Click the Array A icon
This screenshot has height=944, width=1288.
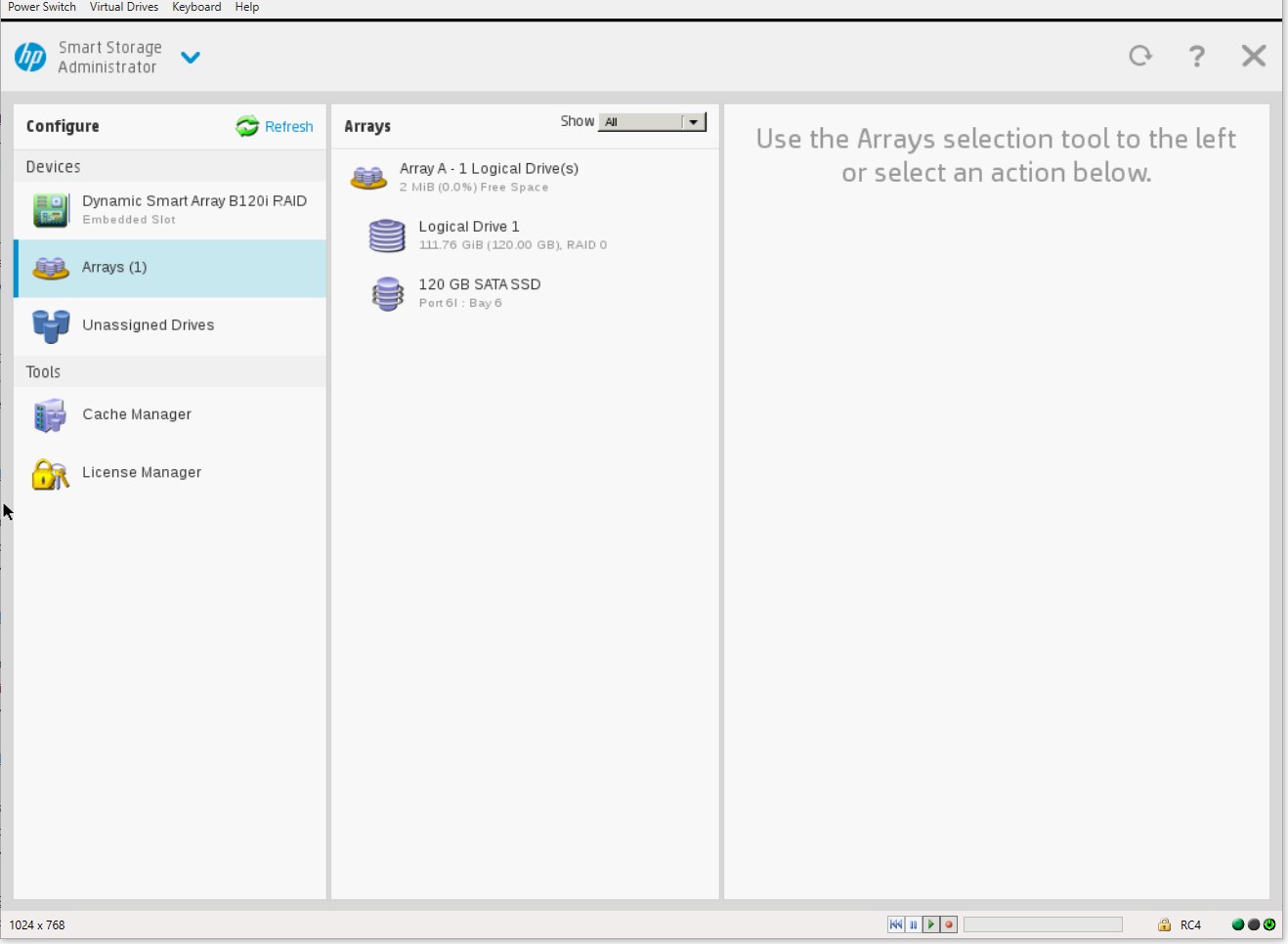pyautogui.click(x=368, y=178)
